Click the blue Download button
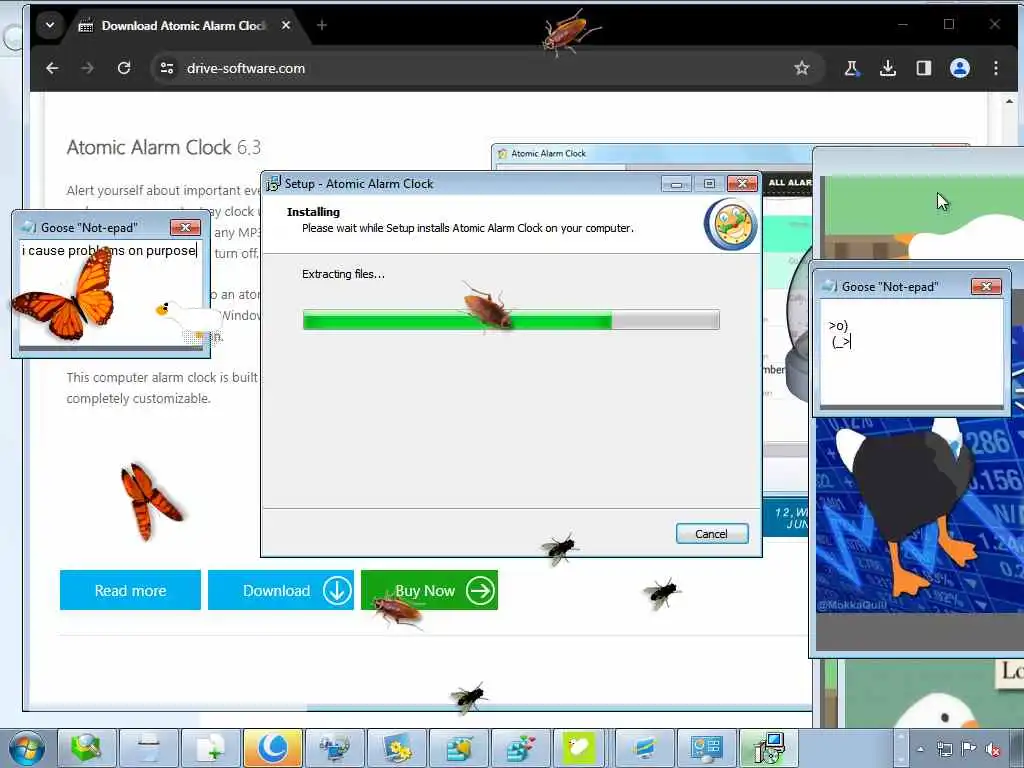Viewport: 1024px width, 768px height. pos(281,590)
